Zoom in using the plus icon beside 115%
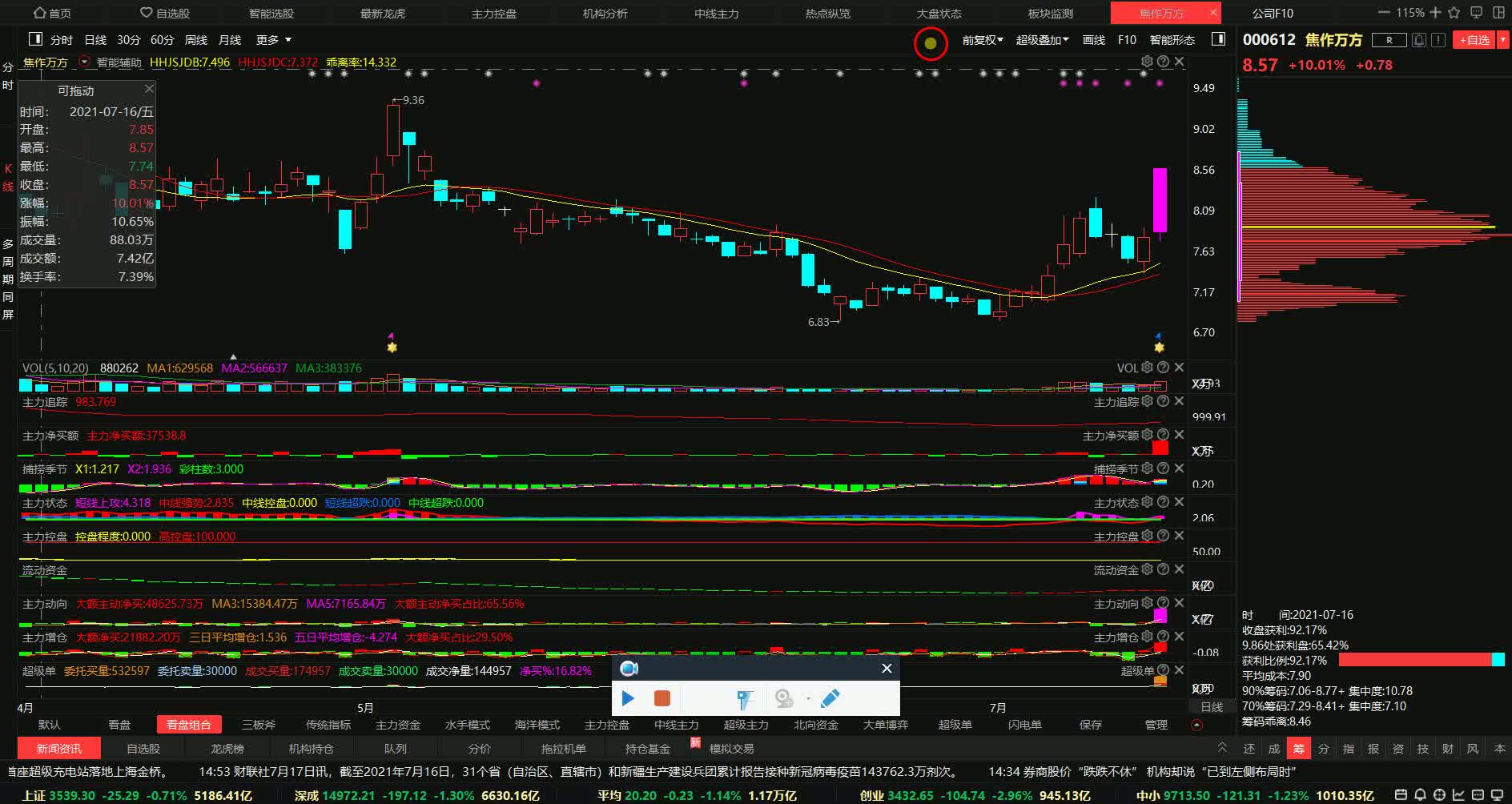Viewport: 1512px width, 804px height. pos(1435,13)
